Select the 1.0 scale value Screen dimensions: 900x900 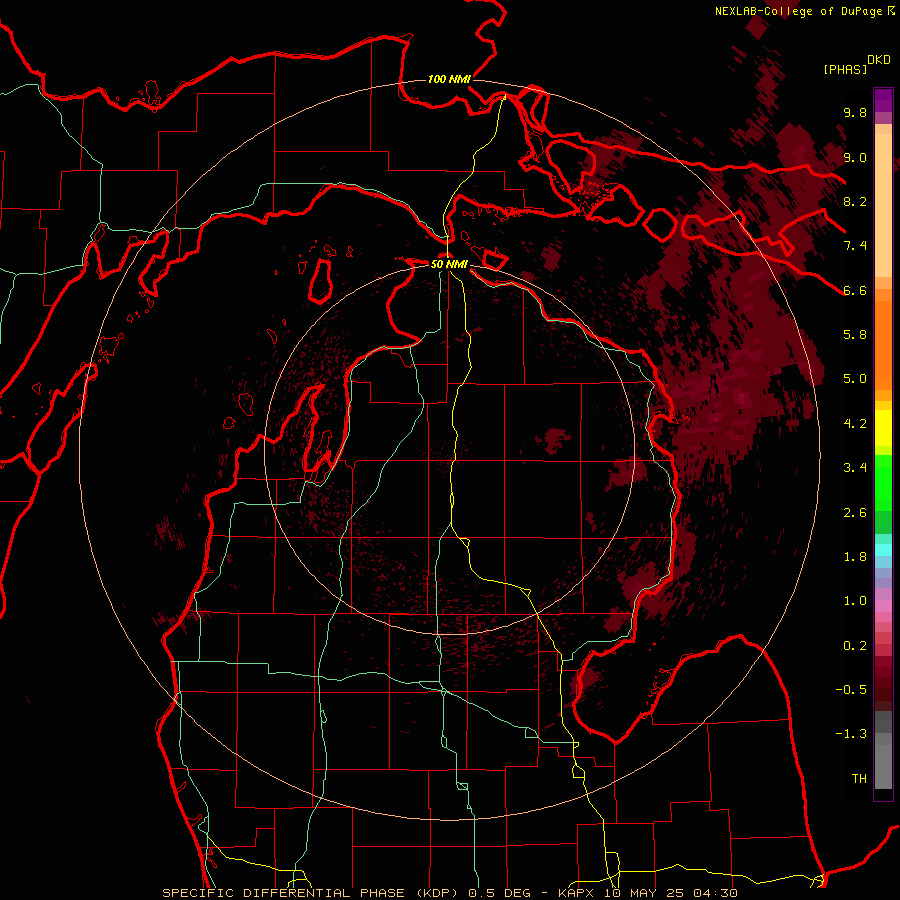coord(855,601)
